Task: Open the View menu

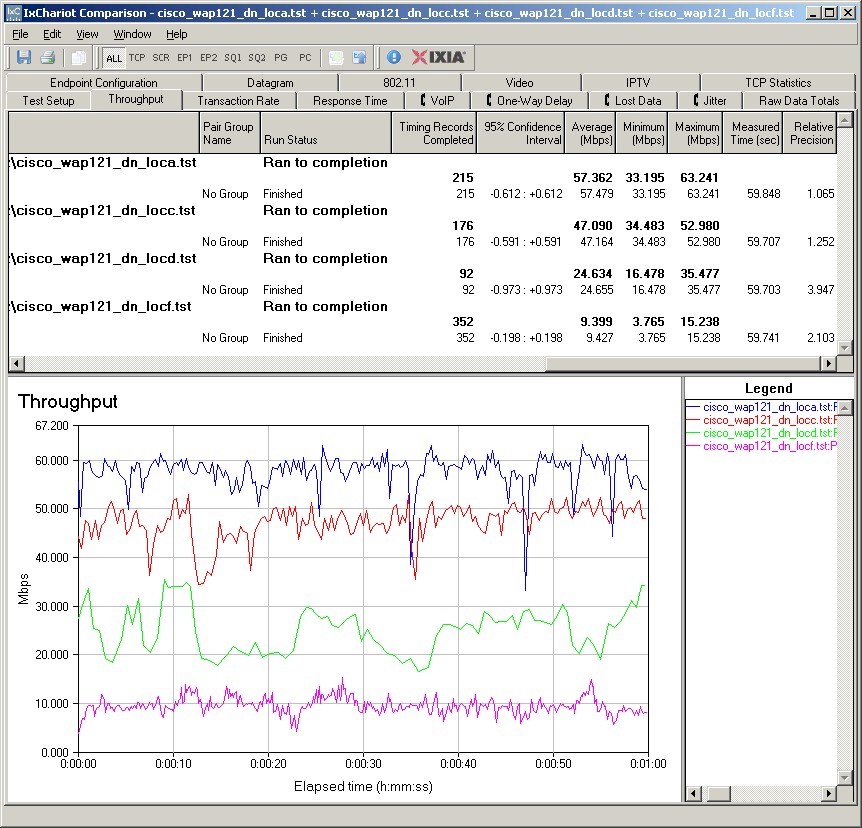Action: point(87,34)
